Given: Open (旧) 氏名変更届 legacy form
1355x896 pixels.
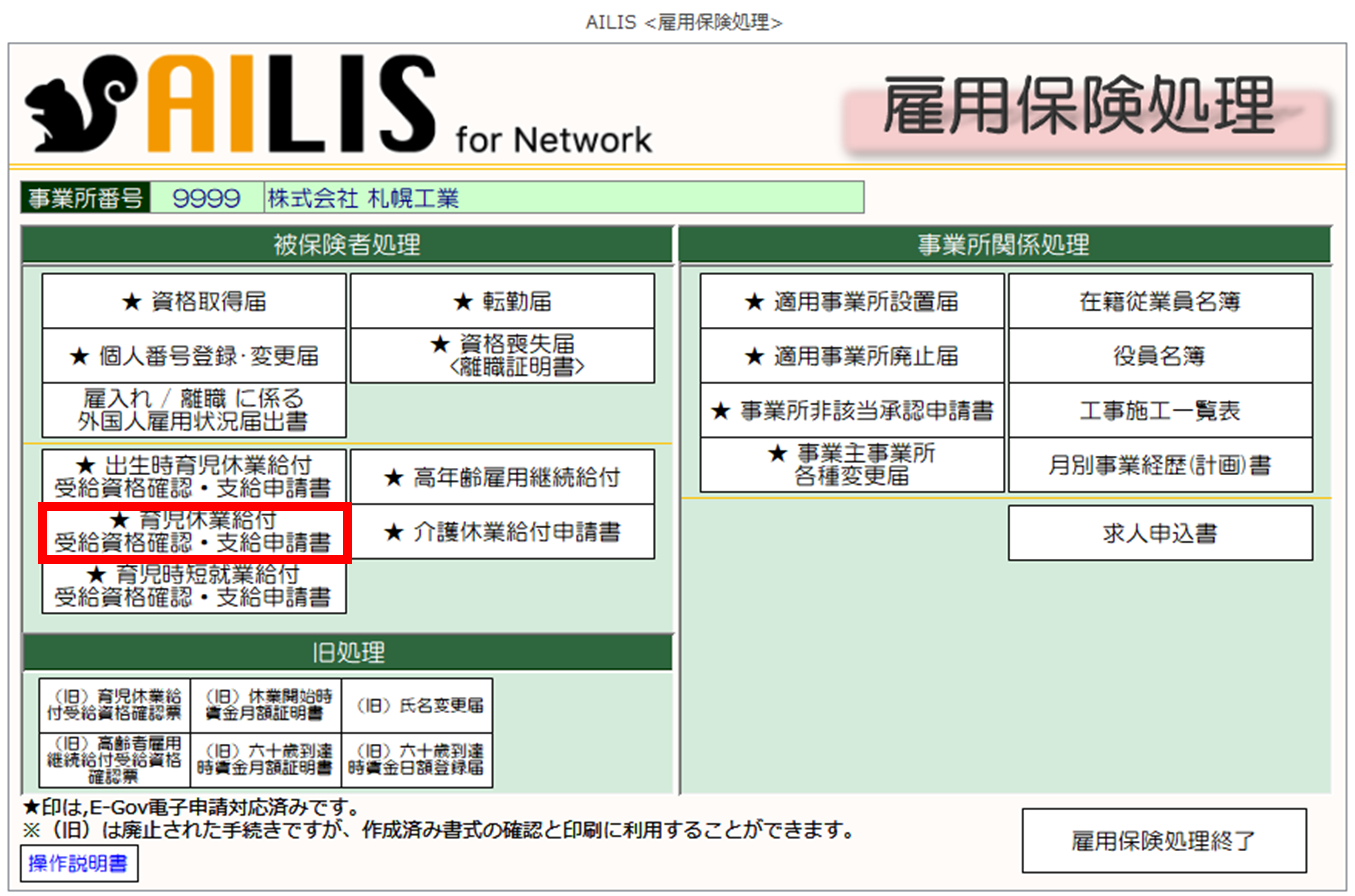Looking at the screenshot, I should (417, 706).
